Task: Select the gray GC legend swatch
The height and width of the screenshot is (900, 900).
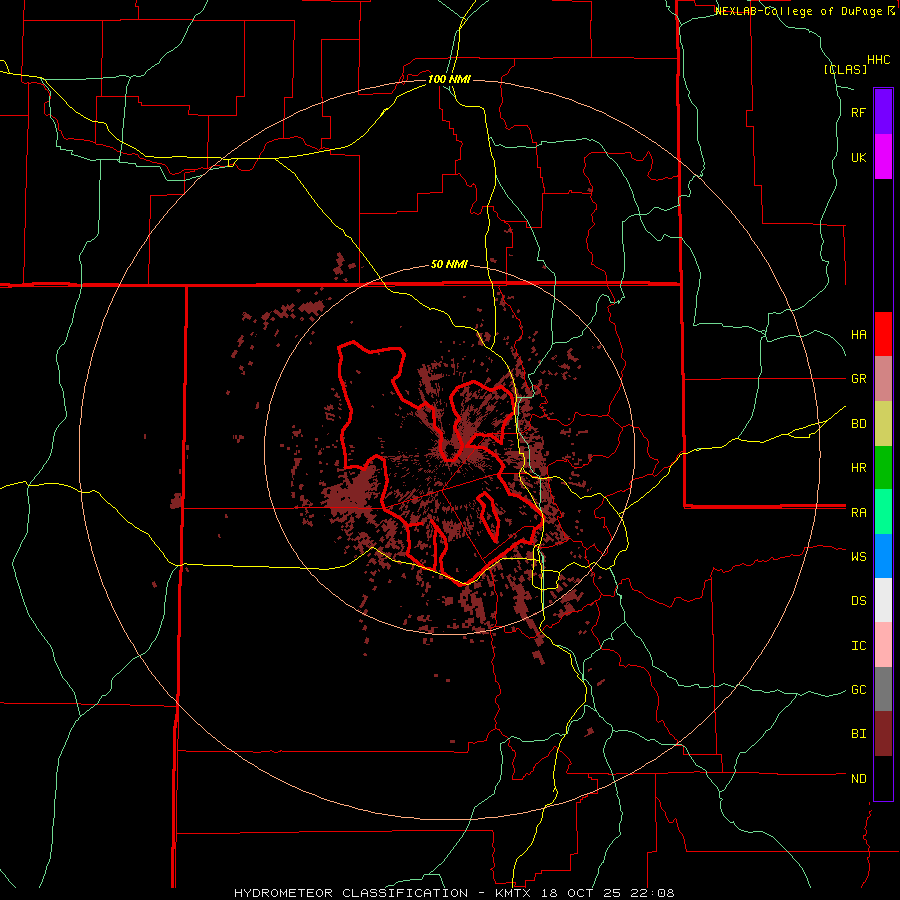Action: coord(883,689)
